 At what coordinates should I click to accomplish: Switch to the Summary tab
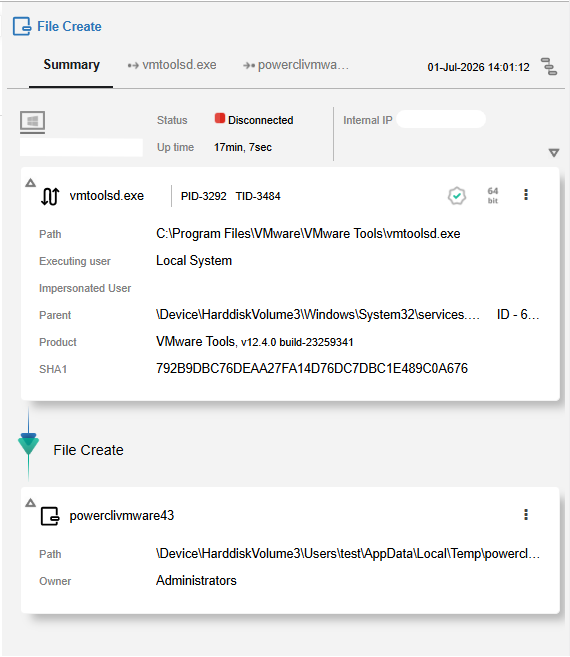tap(71, 65)
